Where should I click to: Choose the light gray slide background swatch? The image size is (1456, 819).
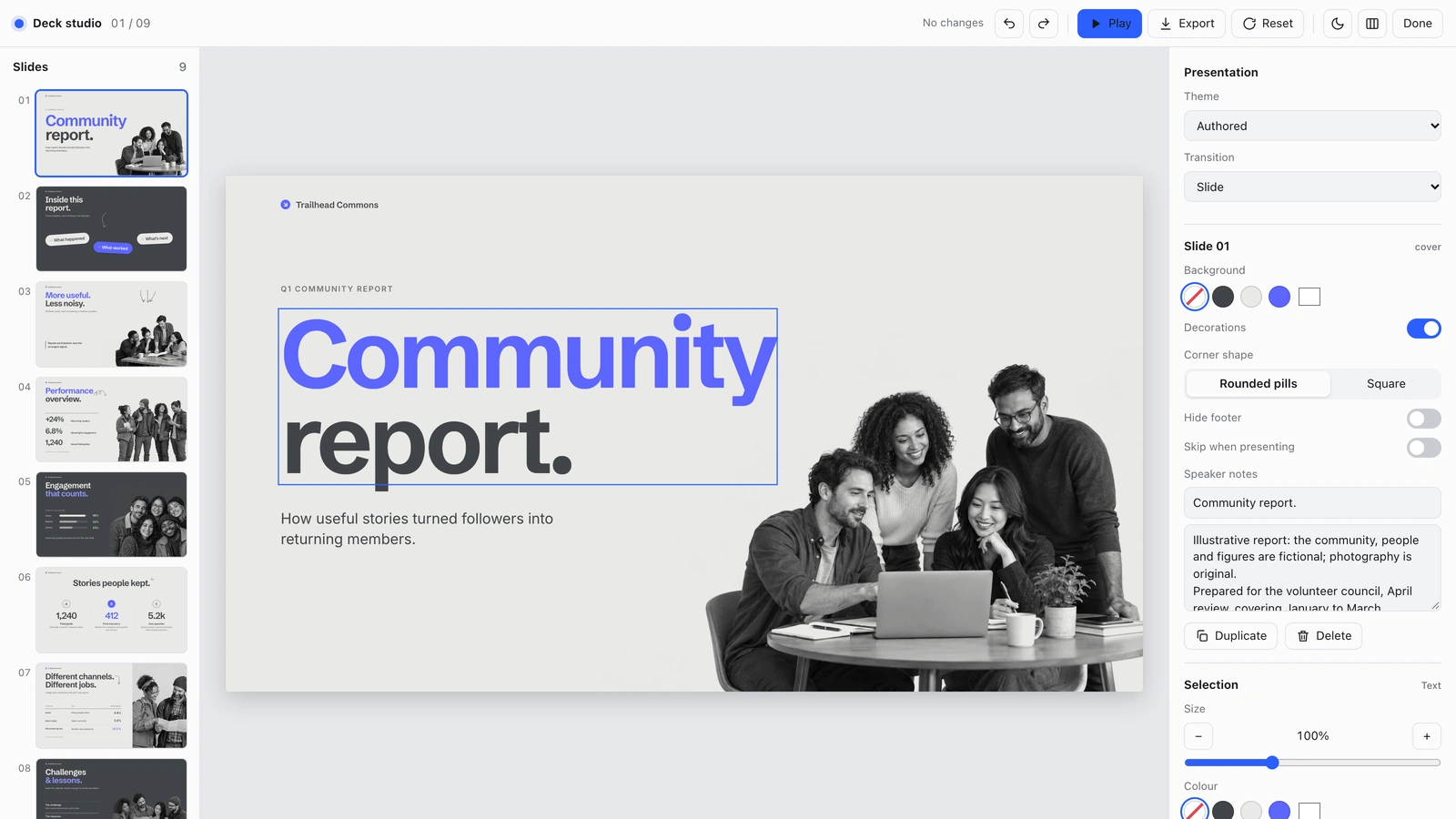click(x=1251, y=297)
